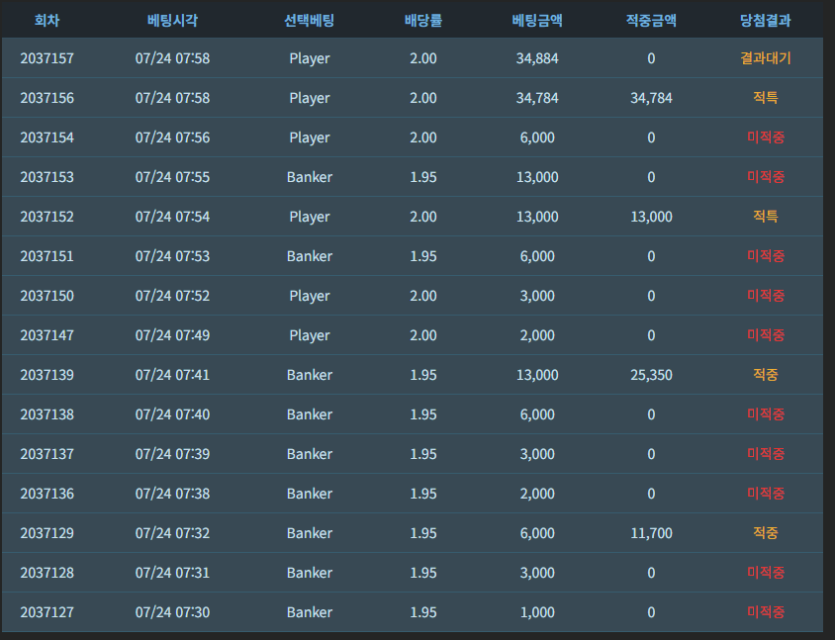Click the 당첨결과 column header

766,21
